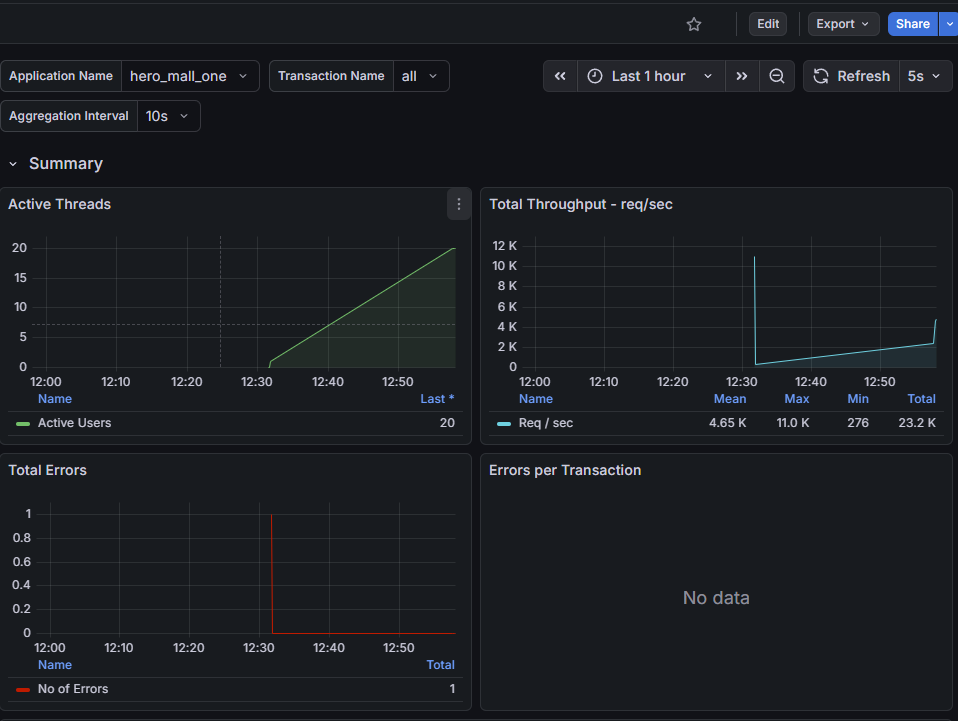Refresh the dashboard now
958x721 pixels.
click(851, 76)
